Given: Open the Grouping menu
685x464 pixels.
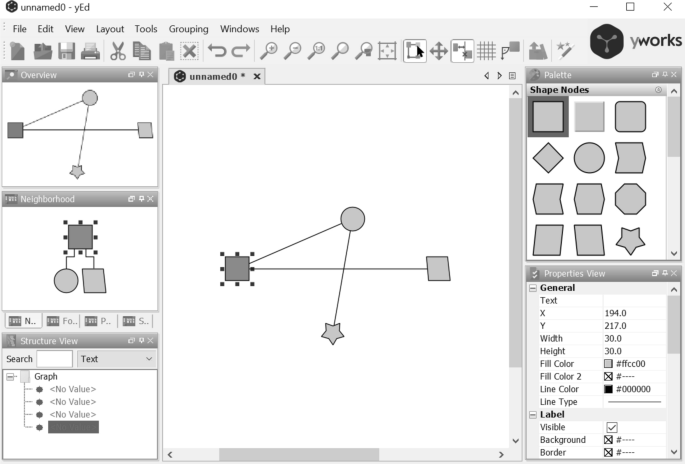Looking at the screenshot, I should (x=188, y=29).
